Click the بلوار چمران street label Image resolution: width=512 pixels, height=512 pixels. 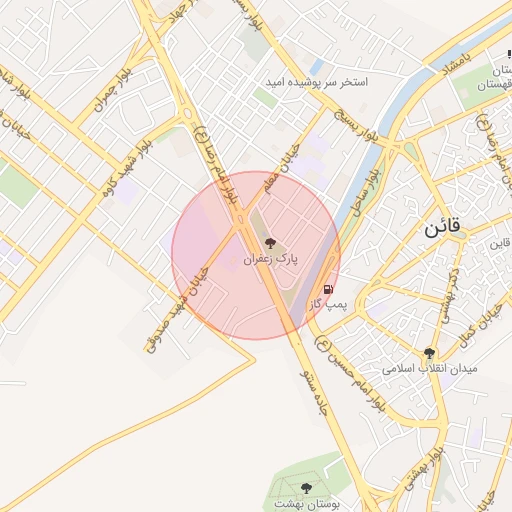point(113,90)
